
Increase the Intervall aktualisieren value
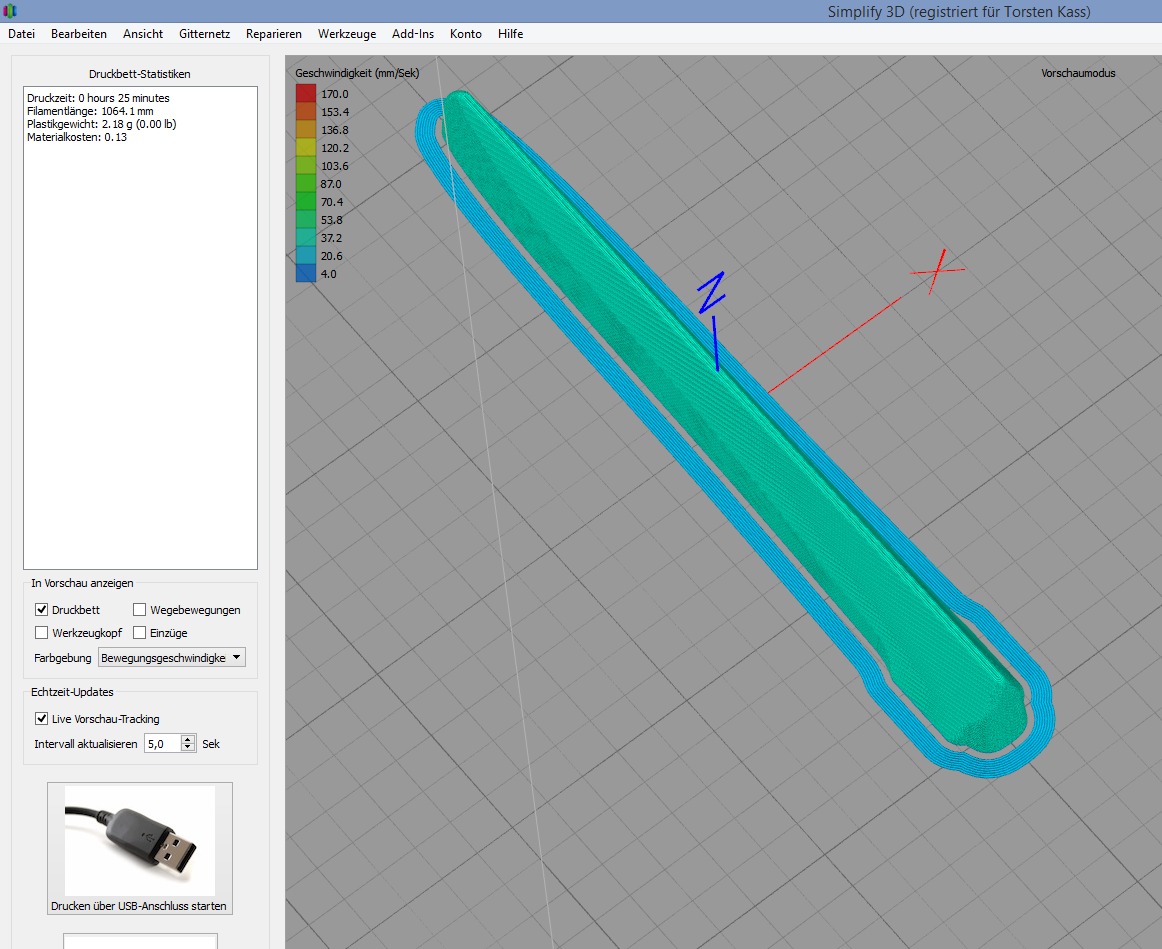click(188, 739)
